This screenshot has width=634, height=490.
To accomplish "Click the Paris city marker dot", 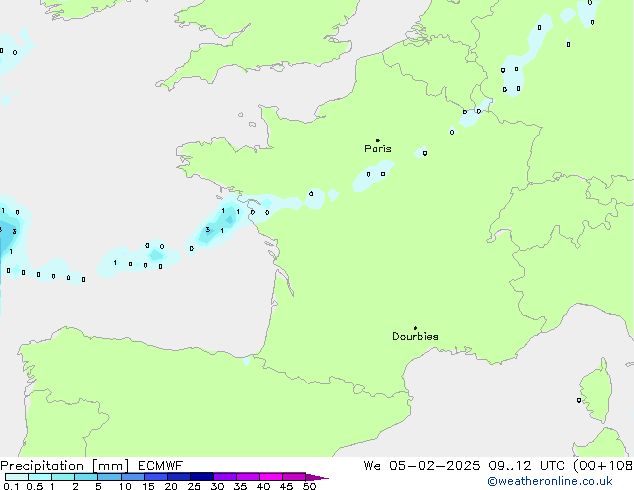I will [377, 140].
